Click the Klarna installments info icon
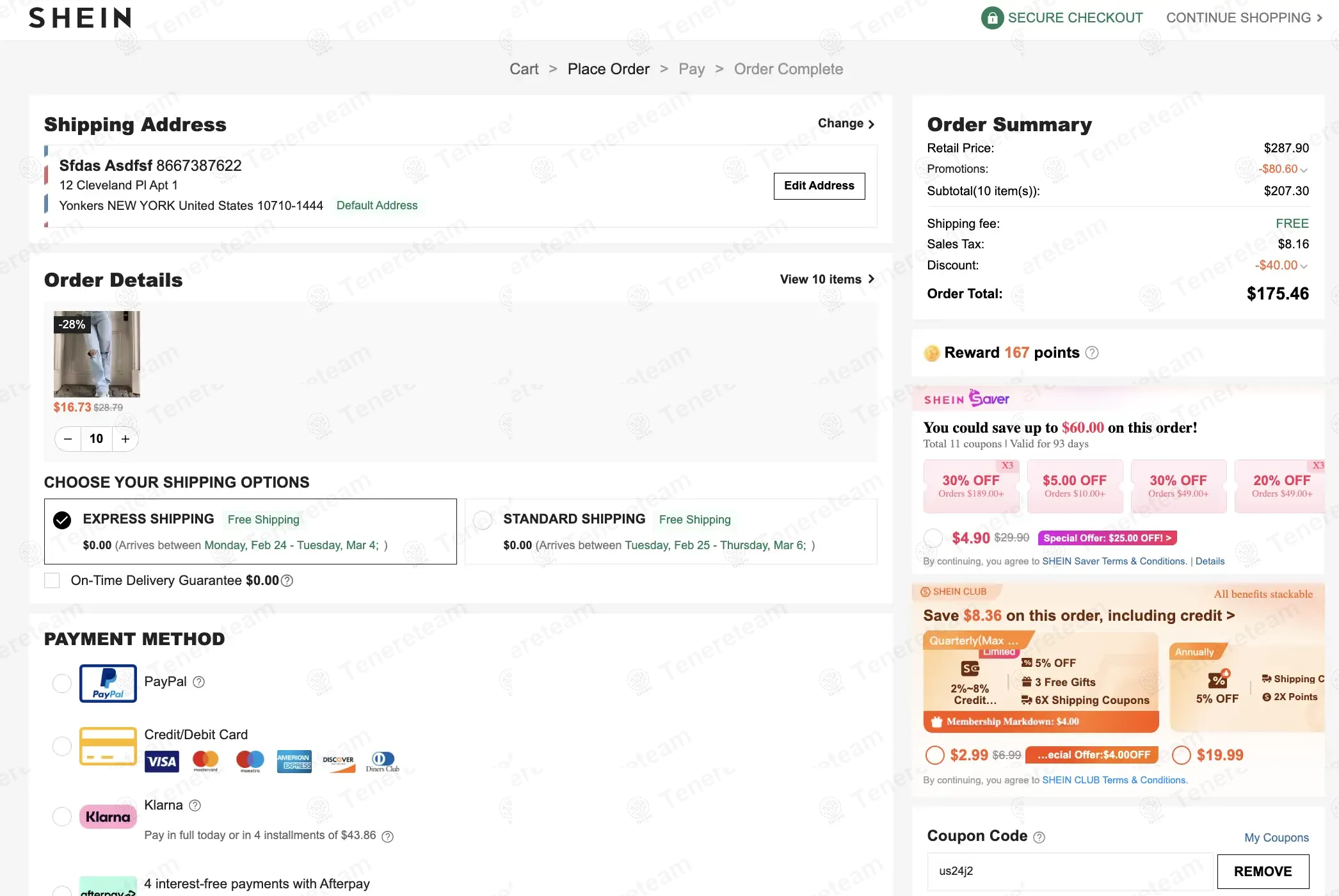Image resolution: width=1339 pixels, height=896 pixels. tap(387, 836)
